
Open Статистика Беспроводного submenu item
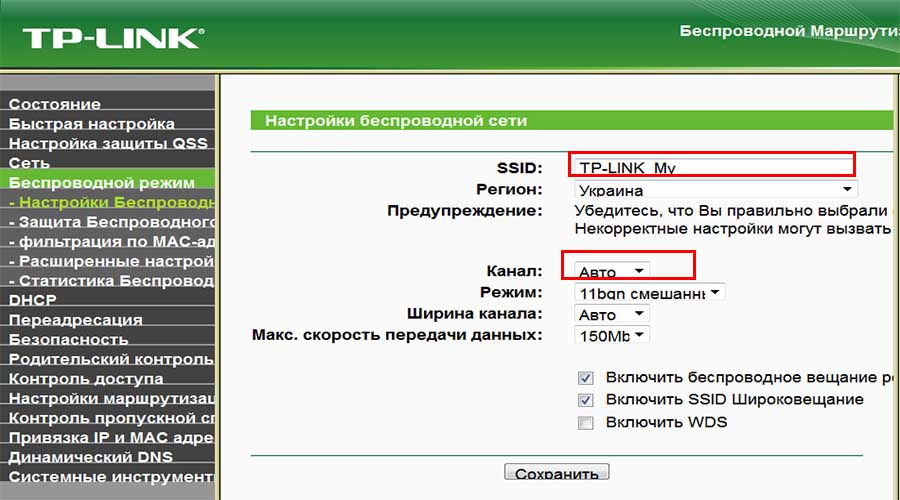(x=112, y=280)
